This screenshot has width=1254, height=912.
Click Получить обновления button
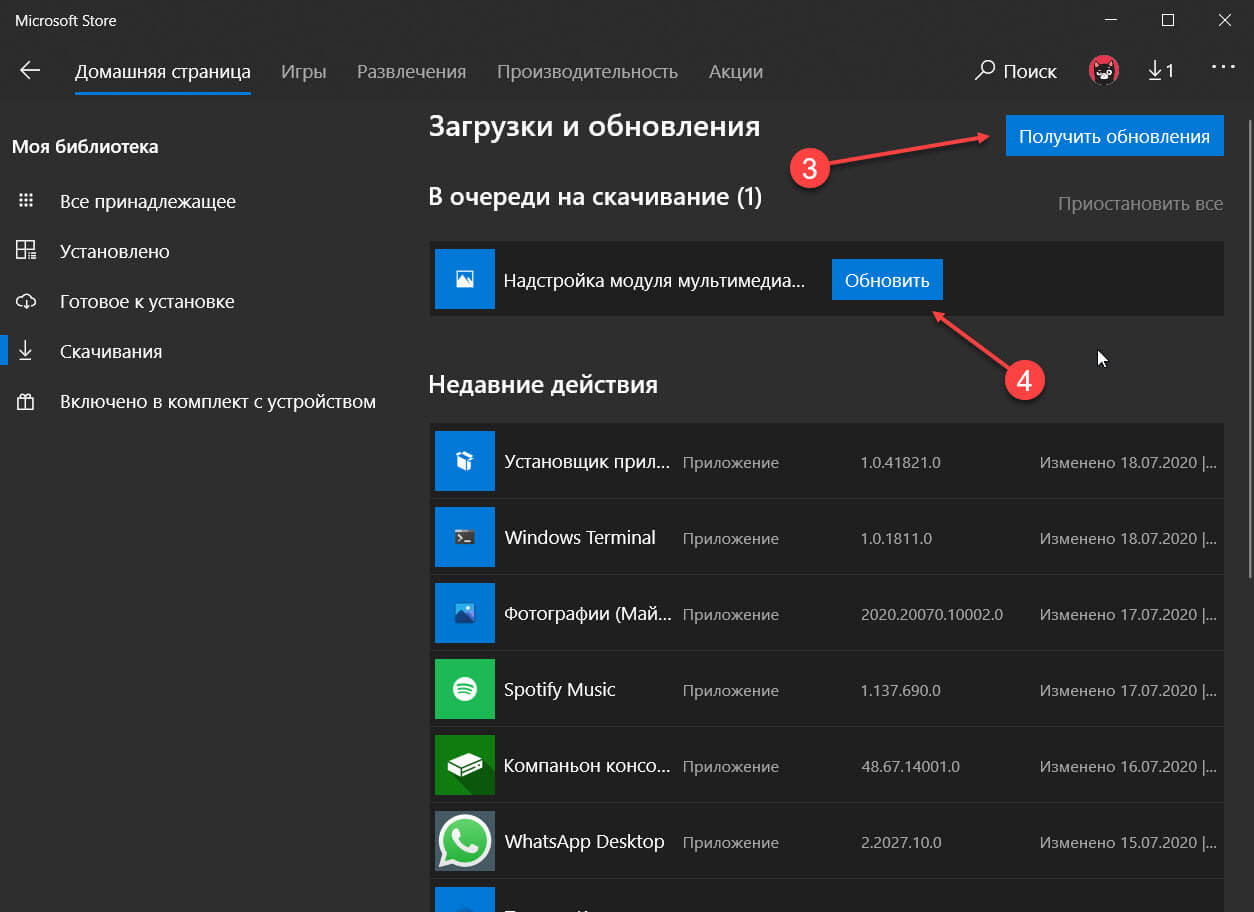click(x=1114, y=137)
